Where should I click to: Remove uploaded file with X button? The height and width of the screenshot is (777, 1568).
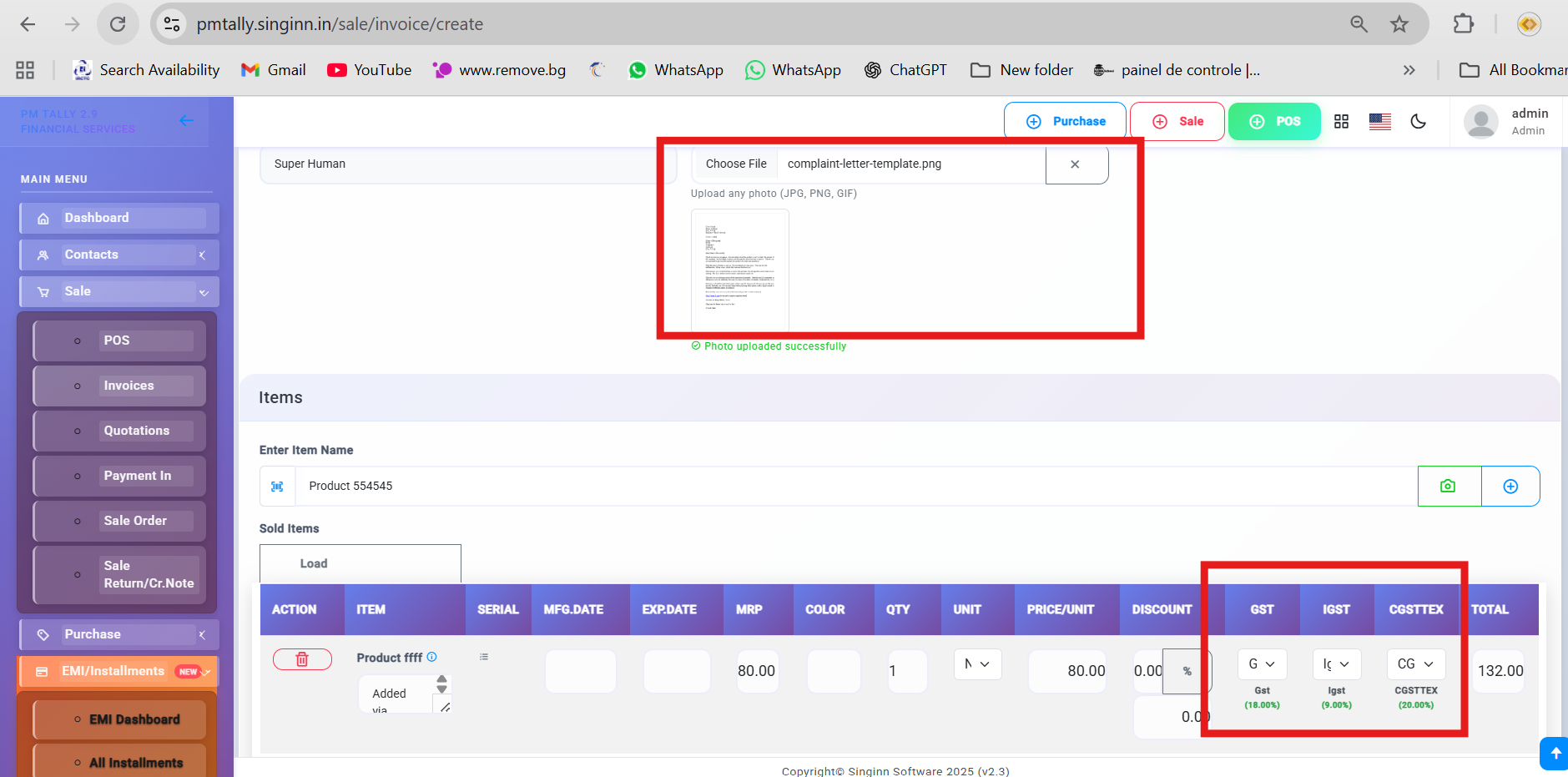point(1076,164)
